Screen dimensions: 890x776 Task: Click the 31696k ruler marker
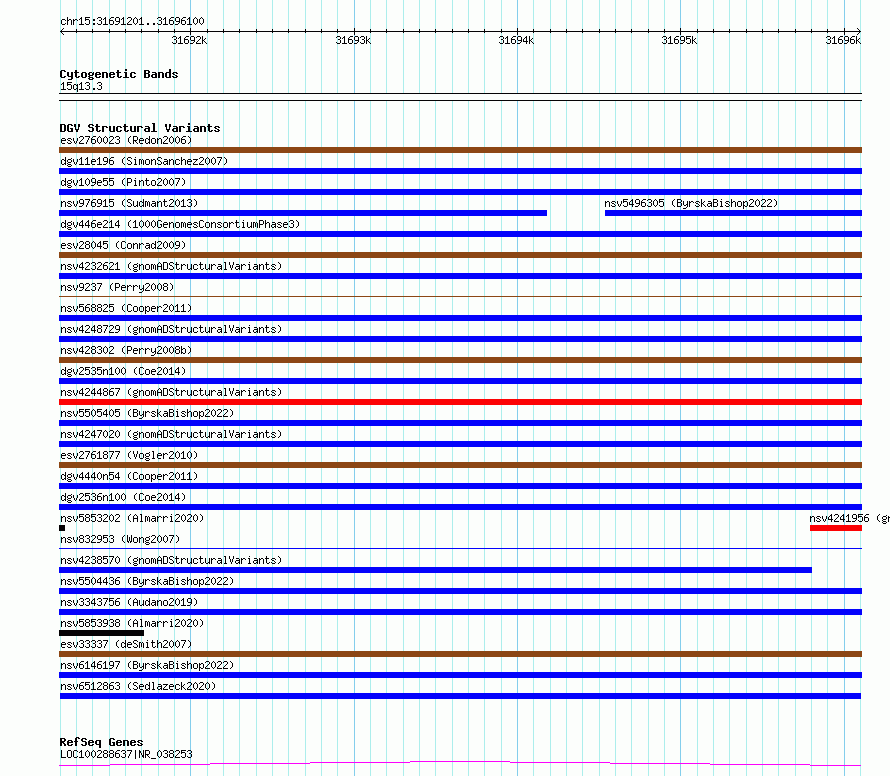coord(843,40)
